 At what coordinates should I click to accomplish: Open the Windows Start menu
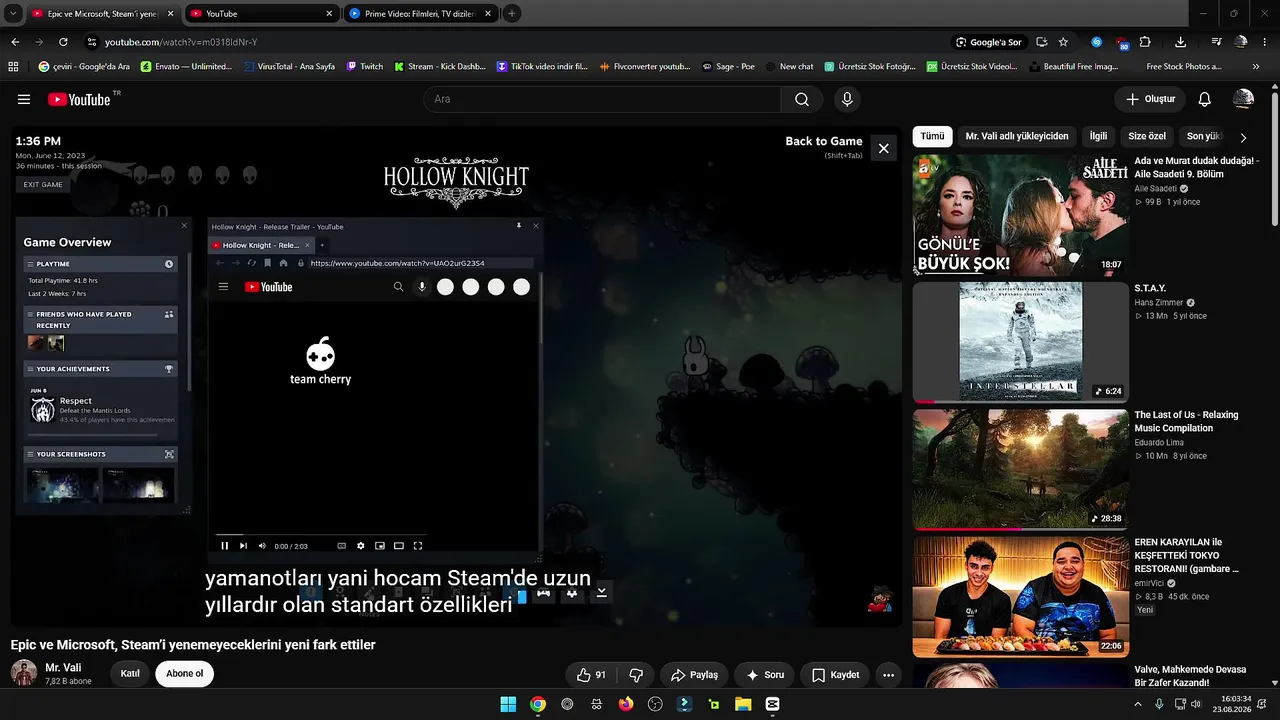pos(508,704)
